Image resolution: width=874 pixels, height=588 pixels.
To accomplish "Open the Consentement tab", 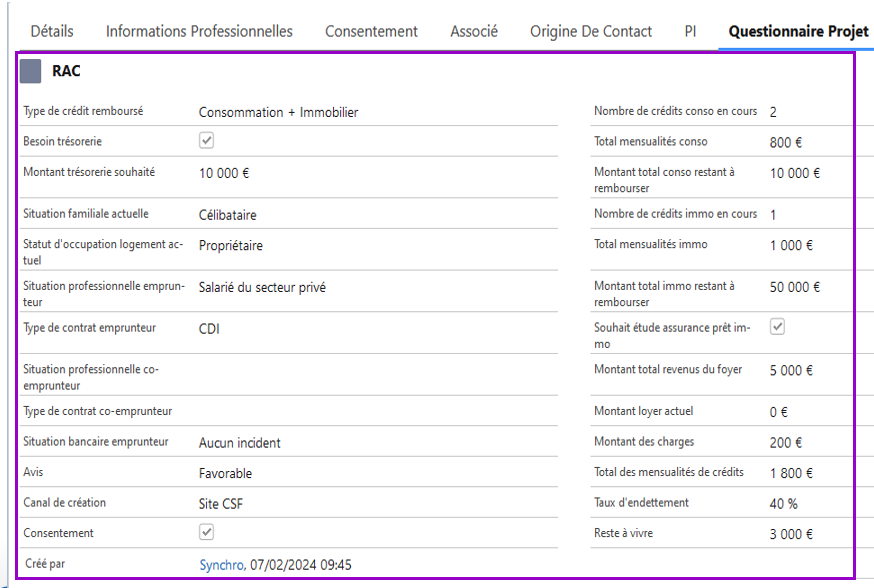I will point(371,31).
